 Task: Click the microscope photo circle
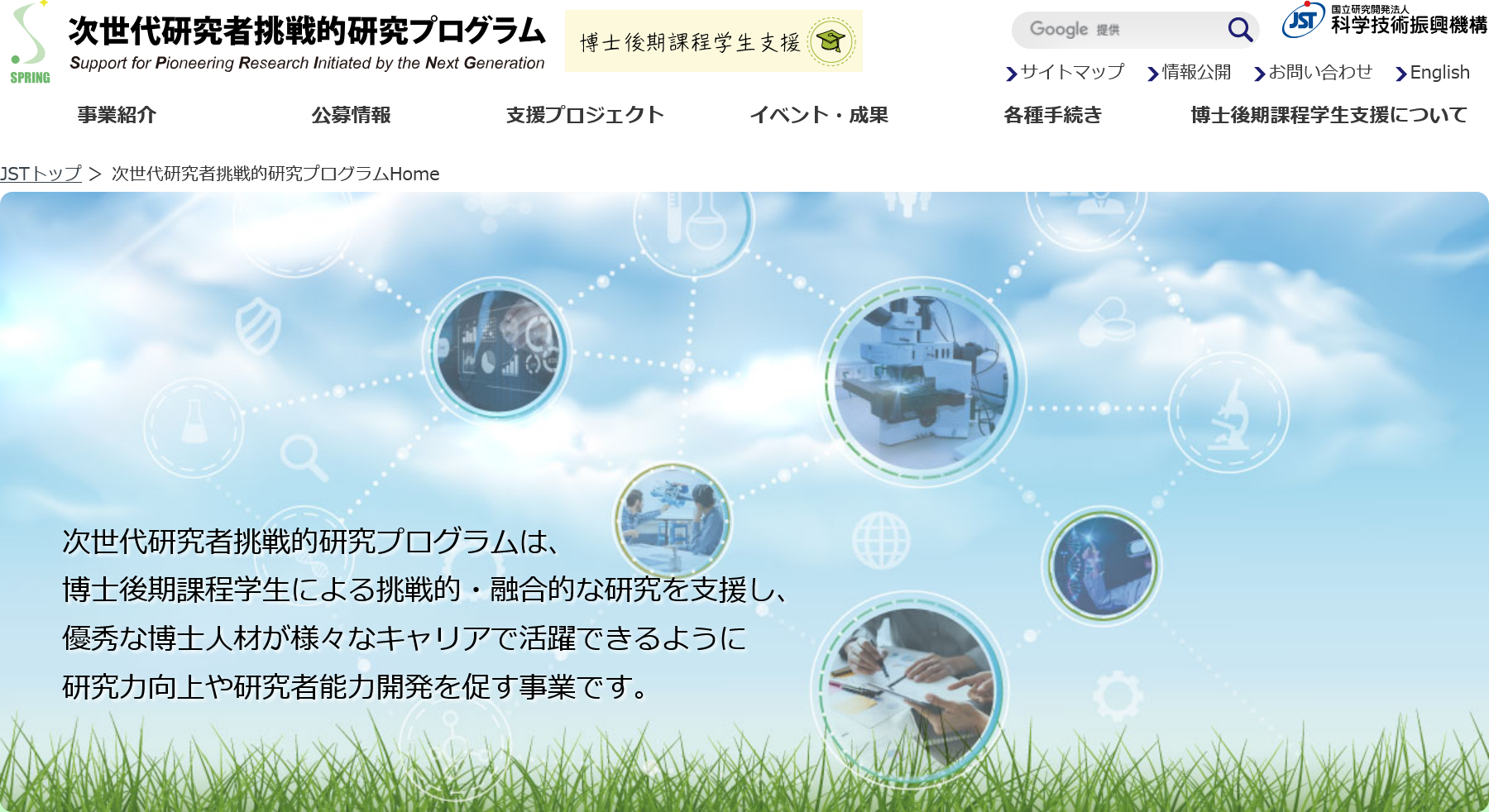[x=922, y=382]
